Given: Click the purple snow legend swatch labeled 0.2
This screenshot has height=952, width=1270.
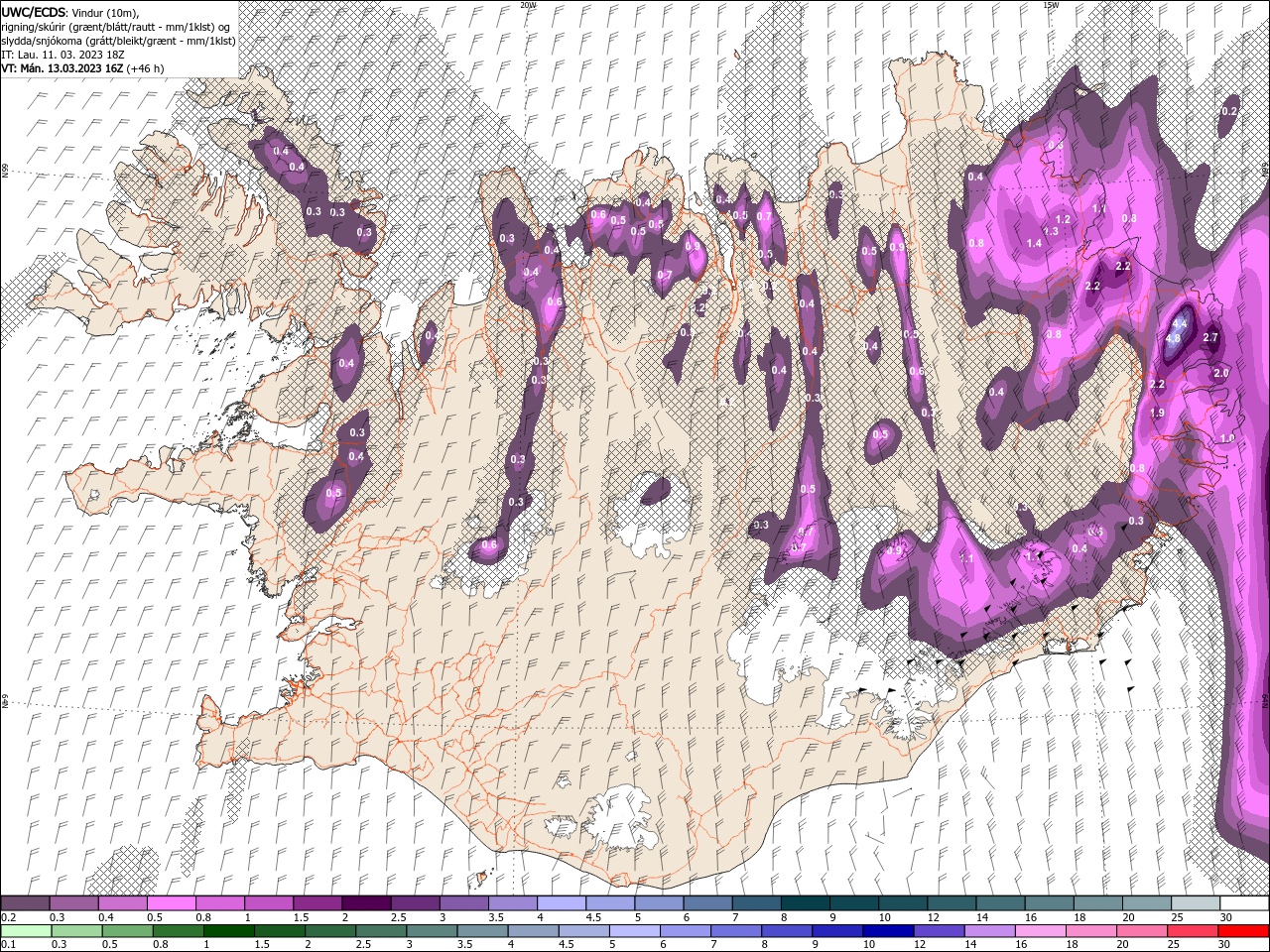Looking at the screenshot, I should 25,903.
